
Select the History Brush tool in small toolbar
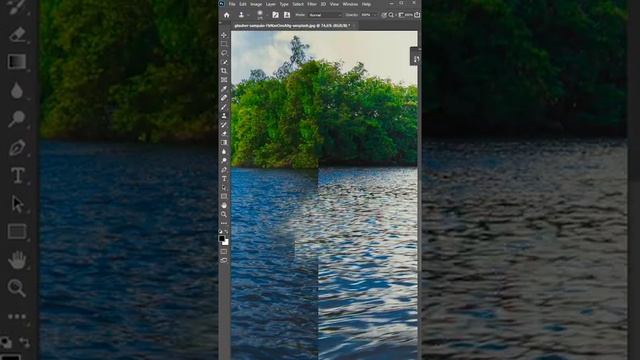click(224, 124)
